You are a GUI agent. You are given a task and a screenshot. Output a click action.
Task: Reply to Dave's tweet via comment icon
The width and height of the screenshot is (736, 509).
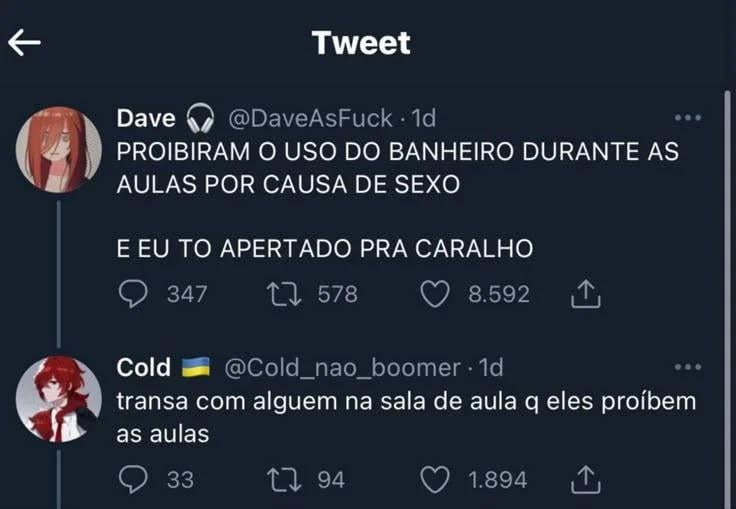coord(133,294)
